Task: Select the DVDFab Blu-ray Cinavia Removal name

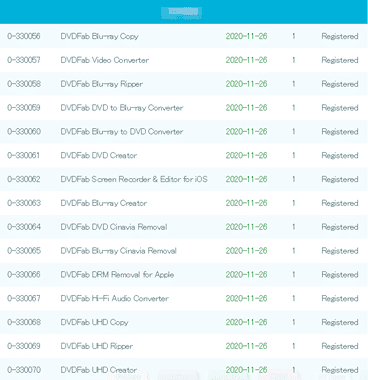Action: click(119, 251)
